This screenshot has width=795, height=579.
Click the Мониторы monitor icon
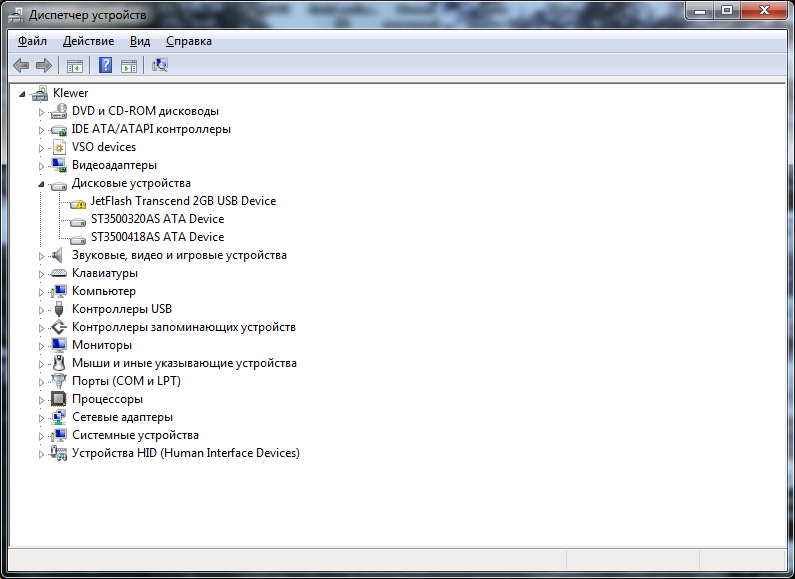pyautogui.click(x=59, y=345)
